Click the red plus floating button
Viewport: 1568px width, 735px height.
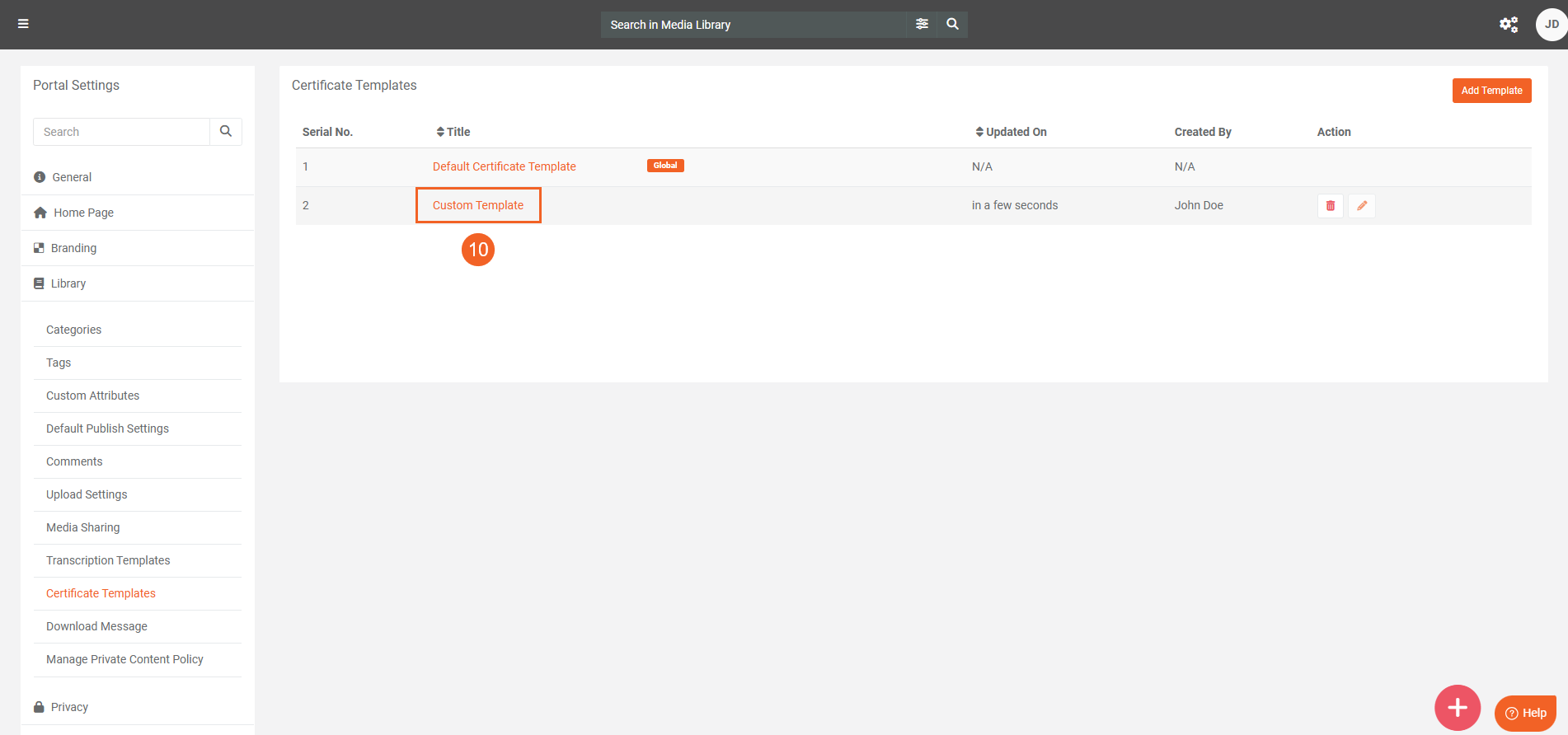click(1457, 707)
